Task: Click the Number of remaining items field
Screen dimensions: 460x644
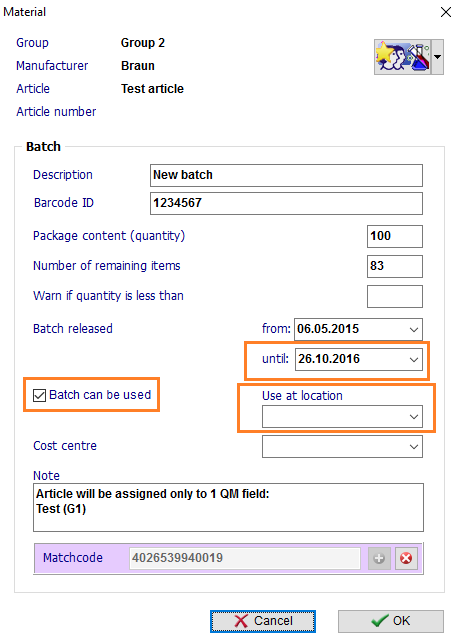Action: 395,266
